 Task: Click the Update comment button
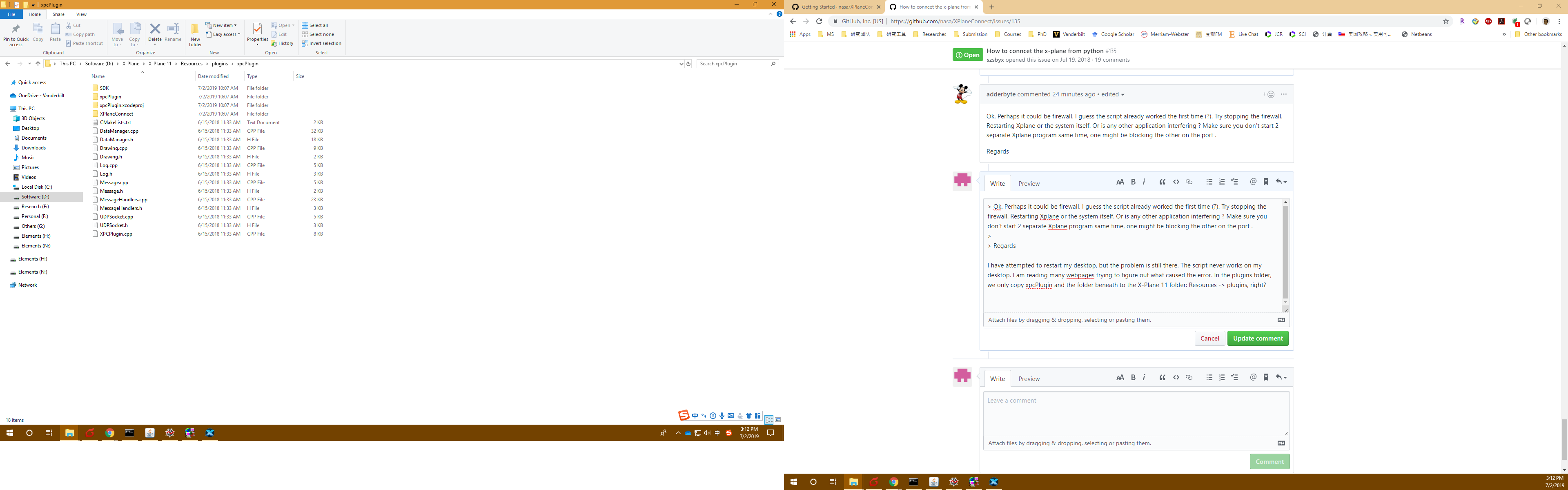click(x=1258, y=339)
